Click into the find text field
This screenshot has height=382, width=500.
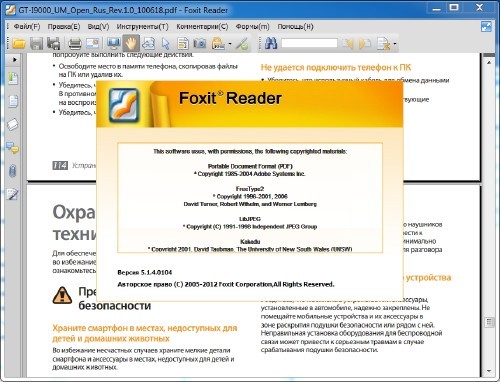[309, 43]
